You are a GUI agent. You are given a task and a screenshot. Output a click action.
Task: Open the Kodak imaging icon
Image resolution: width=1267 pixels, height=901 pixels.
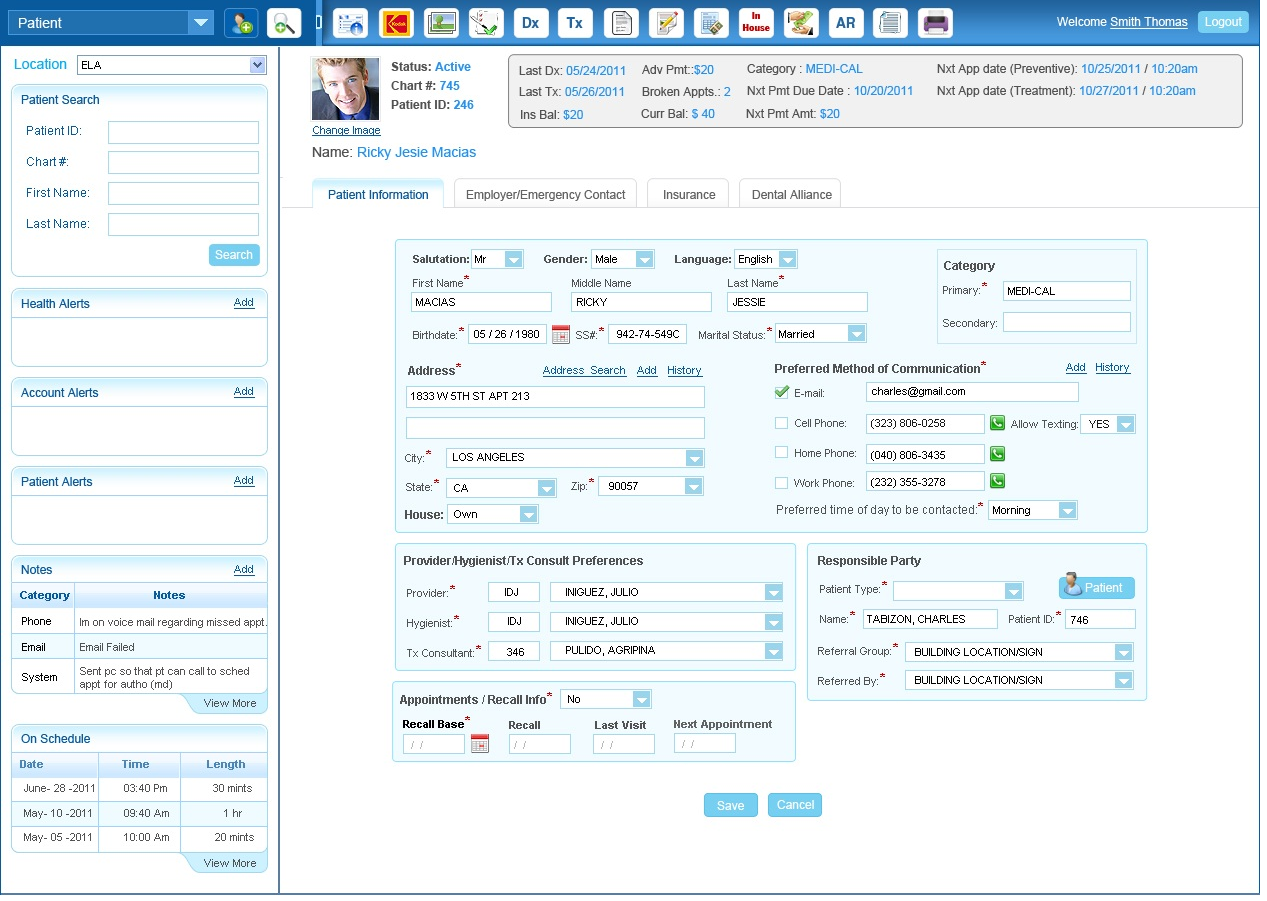(395, 23)
